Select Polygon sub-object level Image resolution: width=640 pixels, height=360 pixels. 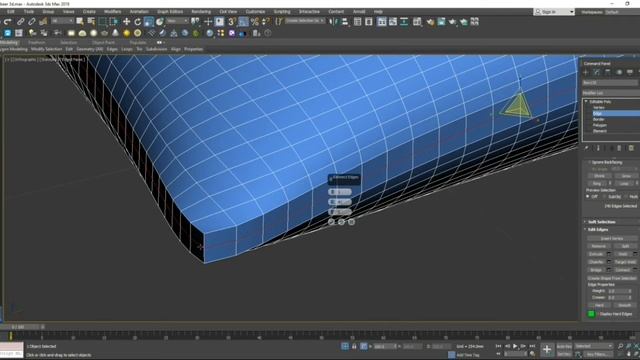point(600,125)
